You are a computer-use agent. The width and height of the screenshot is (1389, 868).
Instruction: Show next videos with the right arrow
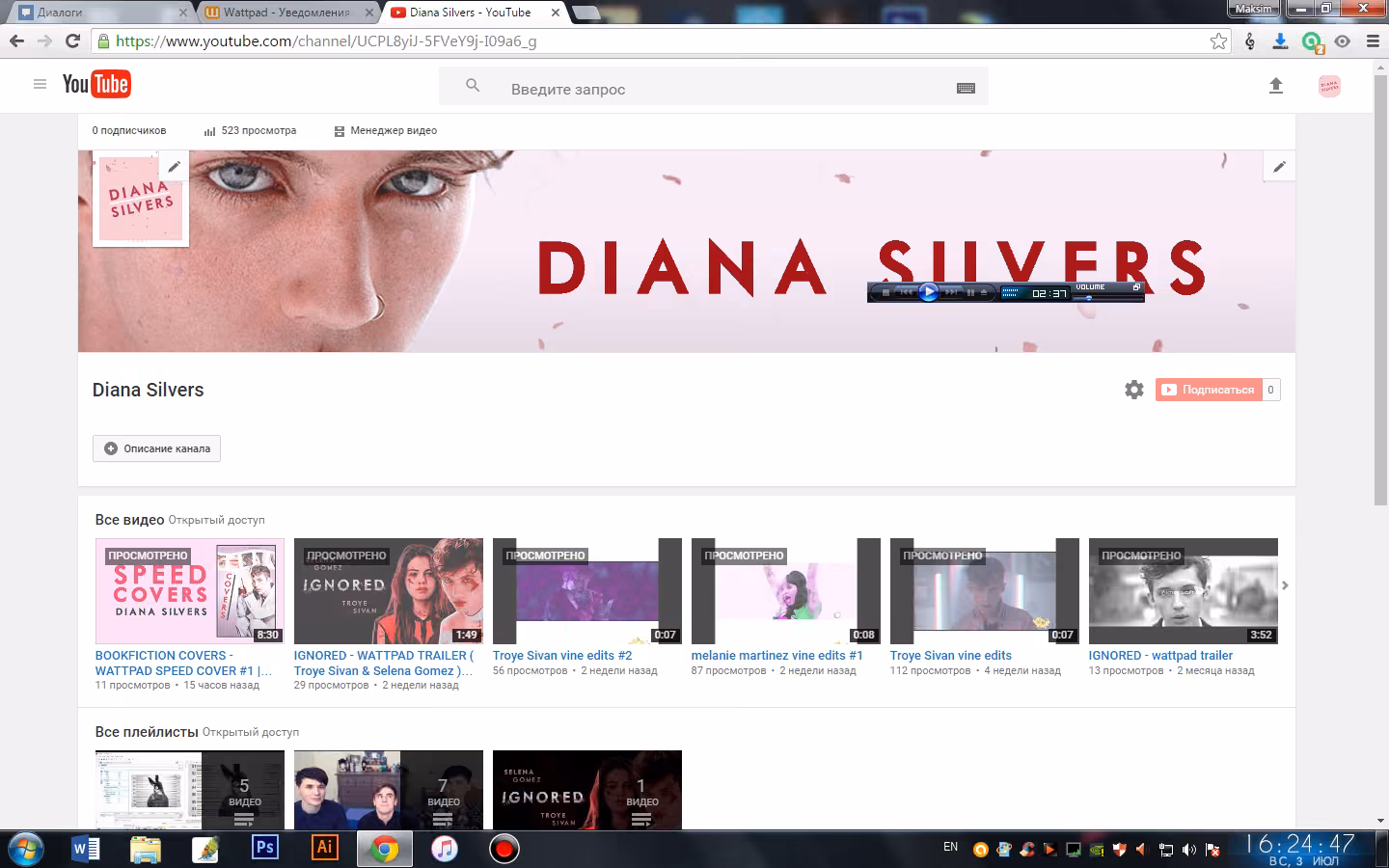tap(1285, 585)
